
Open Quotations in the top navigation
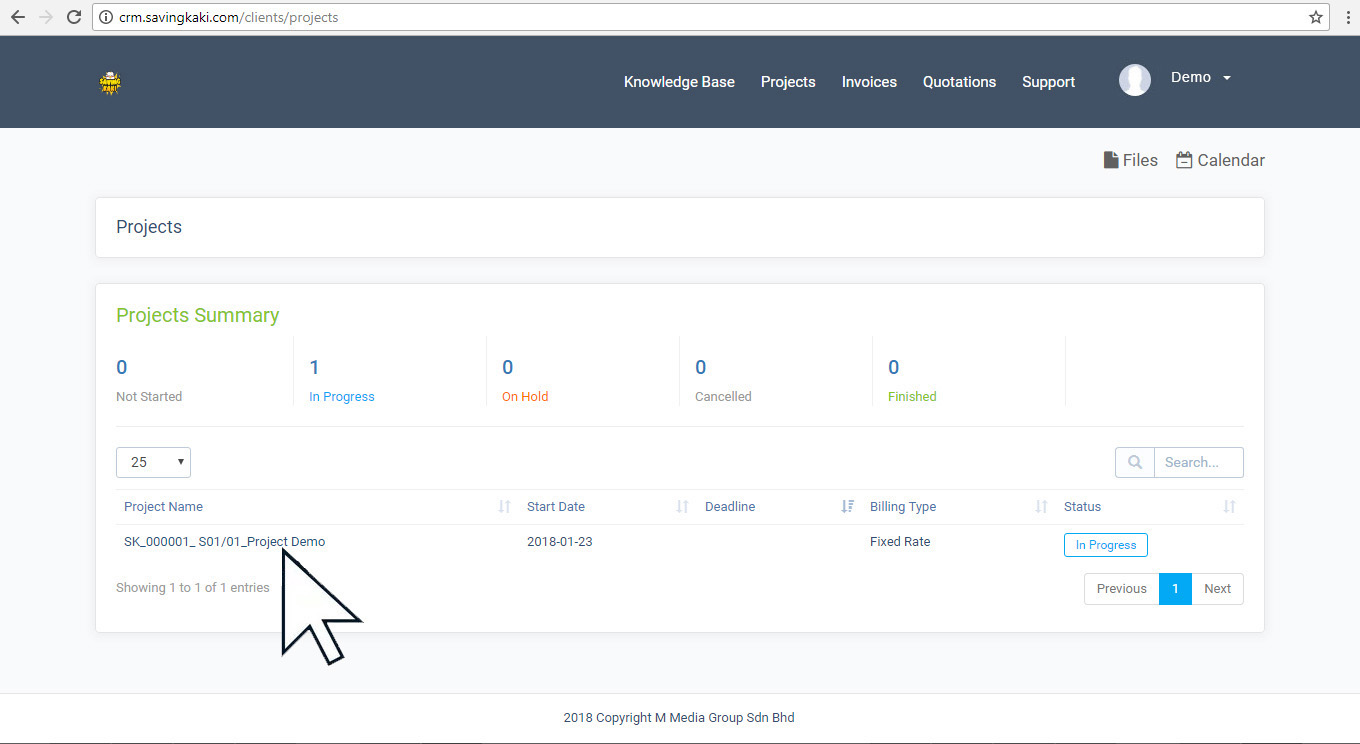(959, 82)
